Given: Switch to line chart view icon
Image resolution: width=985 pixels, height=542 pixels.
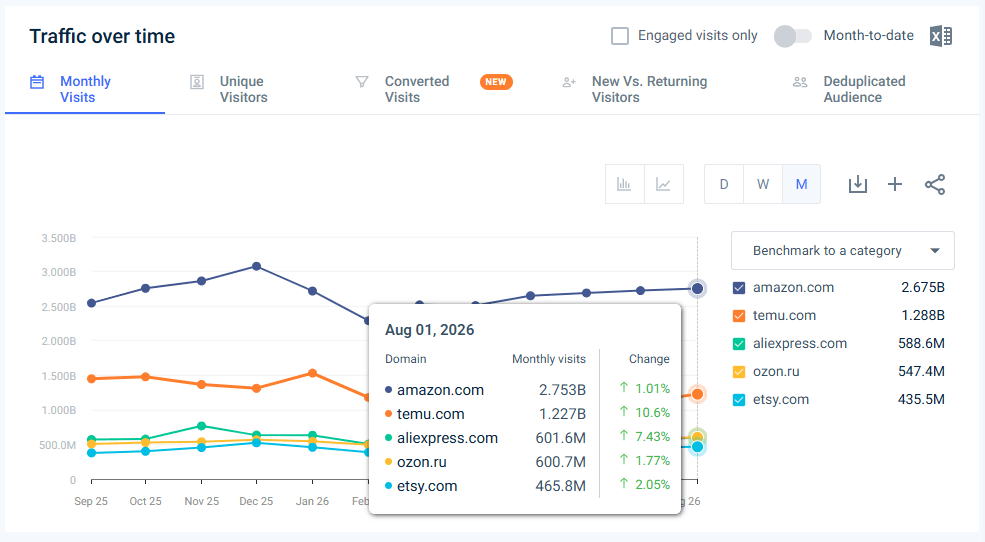Looking at the screenshot, I should point(663,184).
